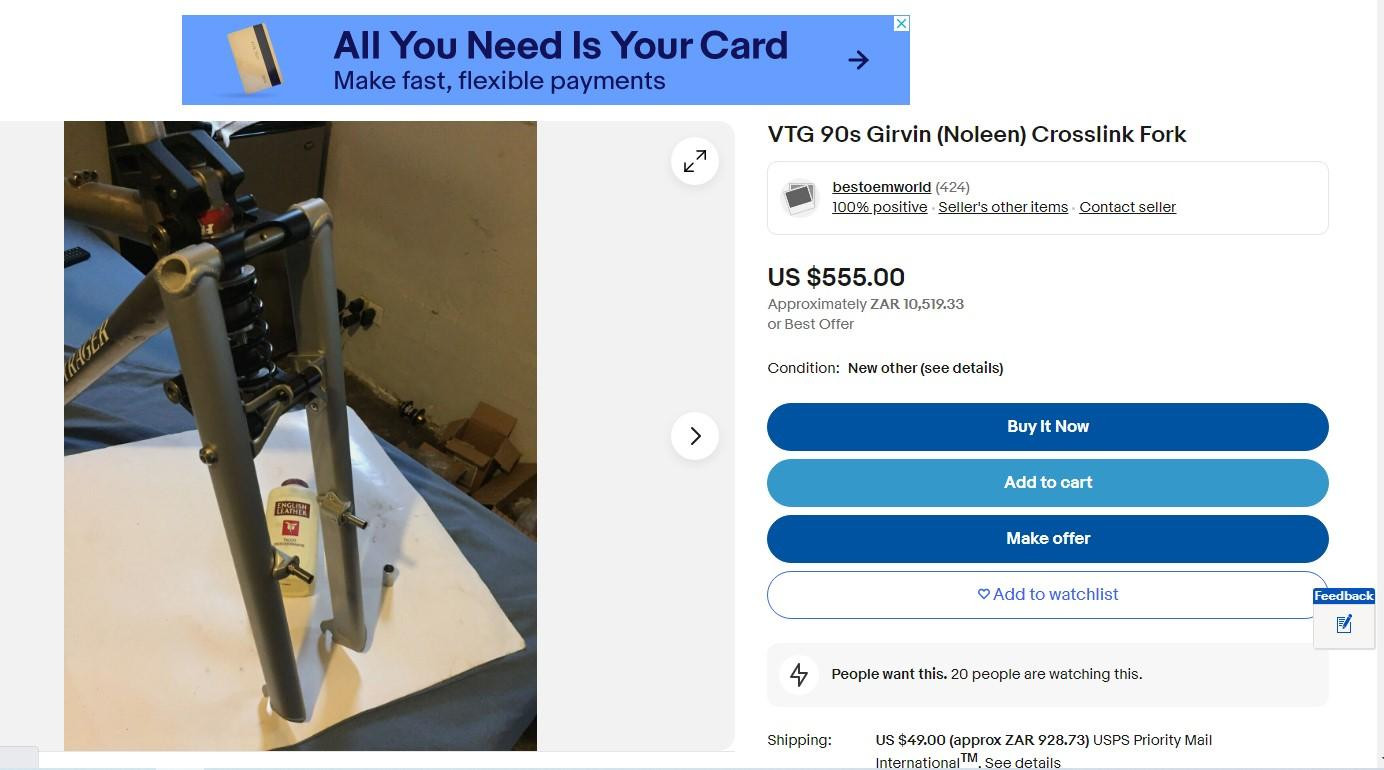The height and width of the screenshot is (770, 1384).
Task: Open the full-screen image expand icon
Action: tap(695, 161)
